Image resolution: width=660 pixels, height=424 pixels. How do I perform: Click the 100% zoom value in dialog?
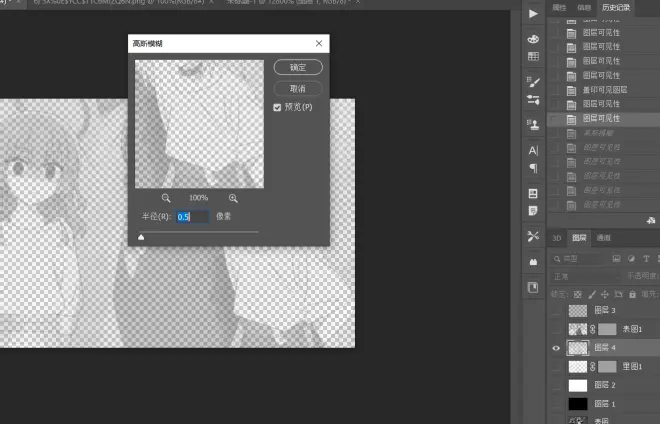tap(199, 198)
